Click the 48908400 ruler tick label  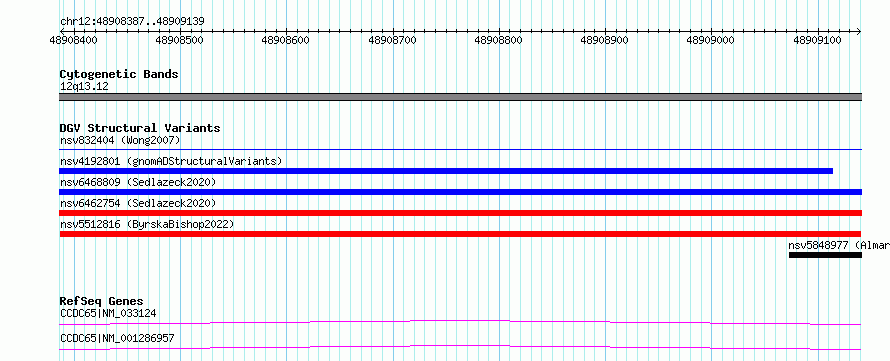(74, 40)
